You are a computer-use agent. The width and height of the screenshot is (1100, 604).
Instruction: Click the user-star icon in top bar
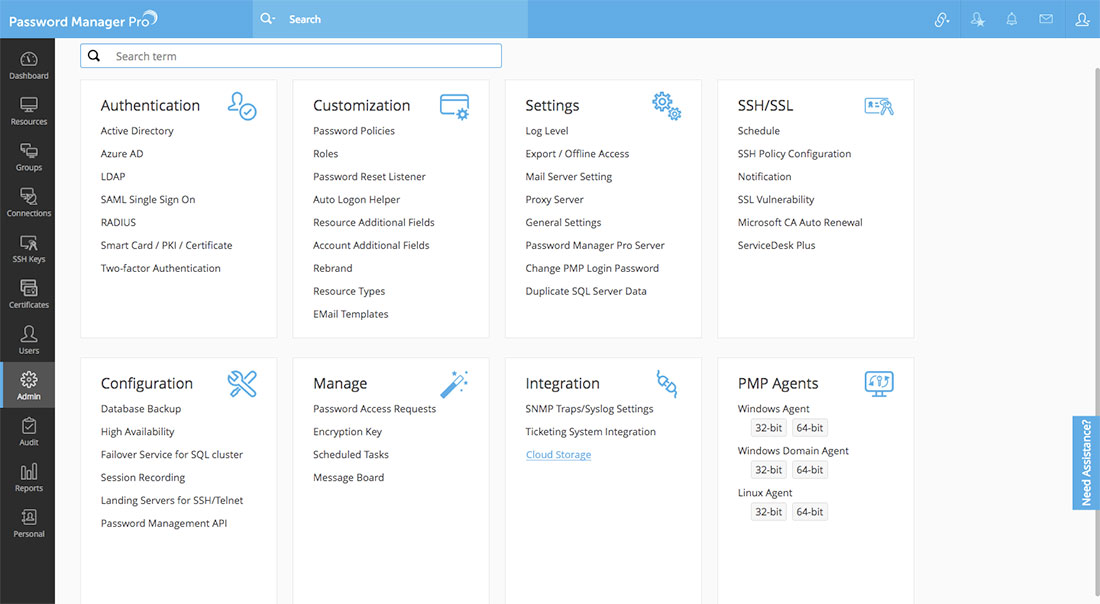point(977,20)
